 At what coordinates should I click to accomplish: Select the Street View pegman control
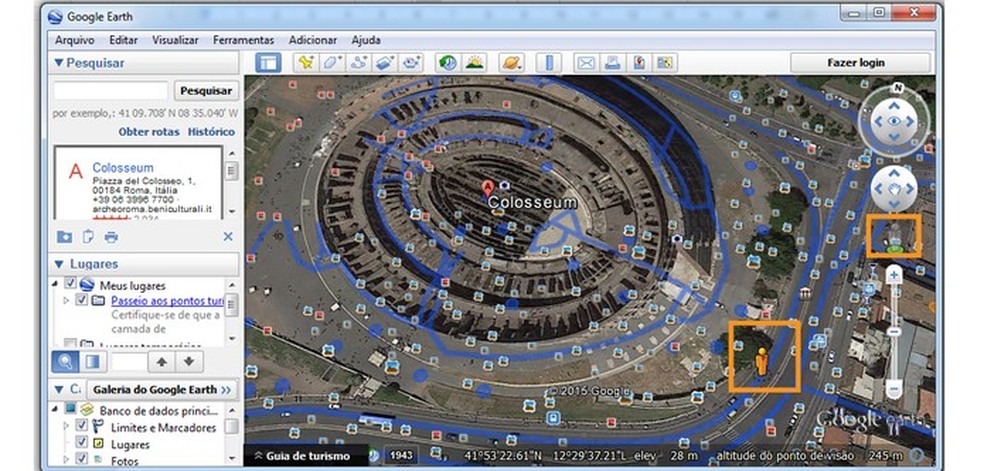click(894, 240)
